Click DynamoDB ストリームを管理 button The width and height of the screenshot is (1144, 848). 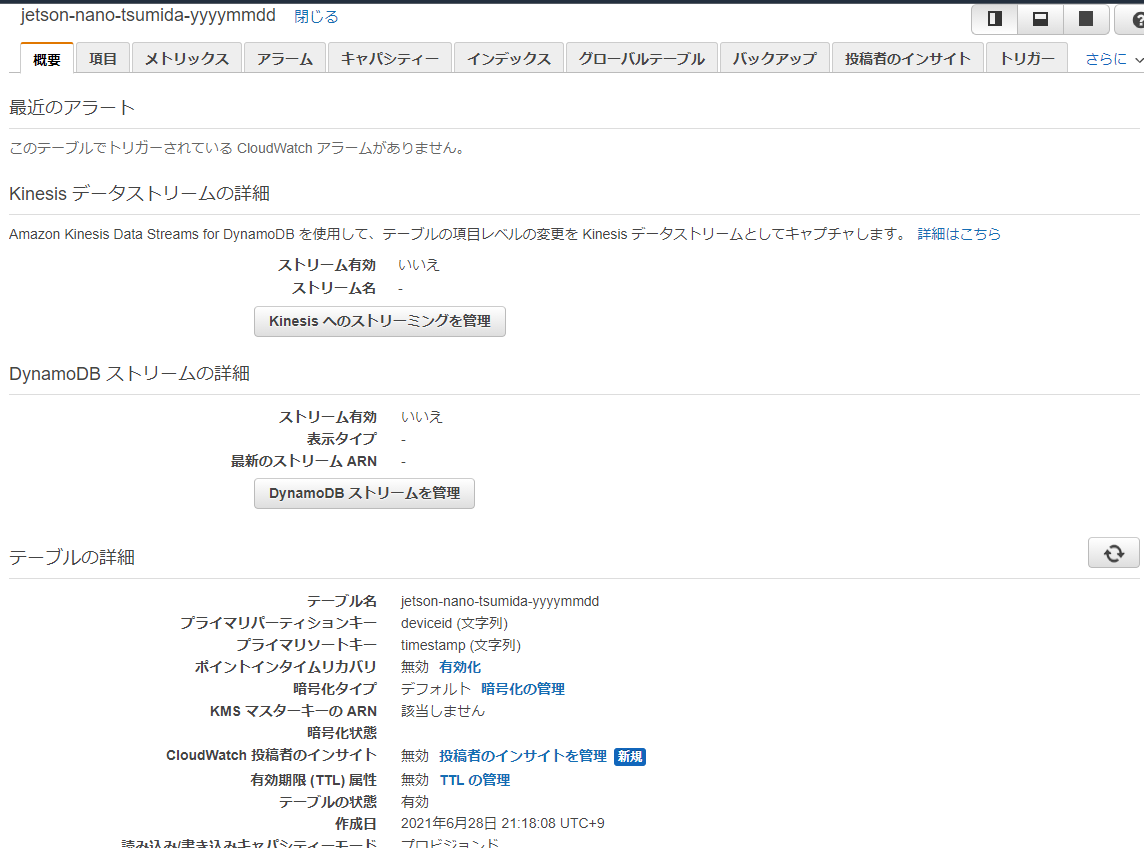click(364, 493)
